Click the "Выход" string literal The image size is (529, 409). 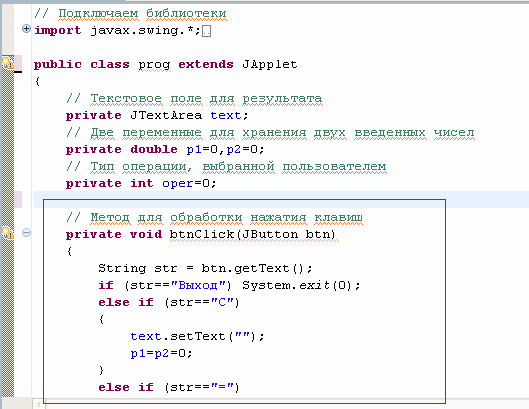[x=198, y=285]
